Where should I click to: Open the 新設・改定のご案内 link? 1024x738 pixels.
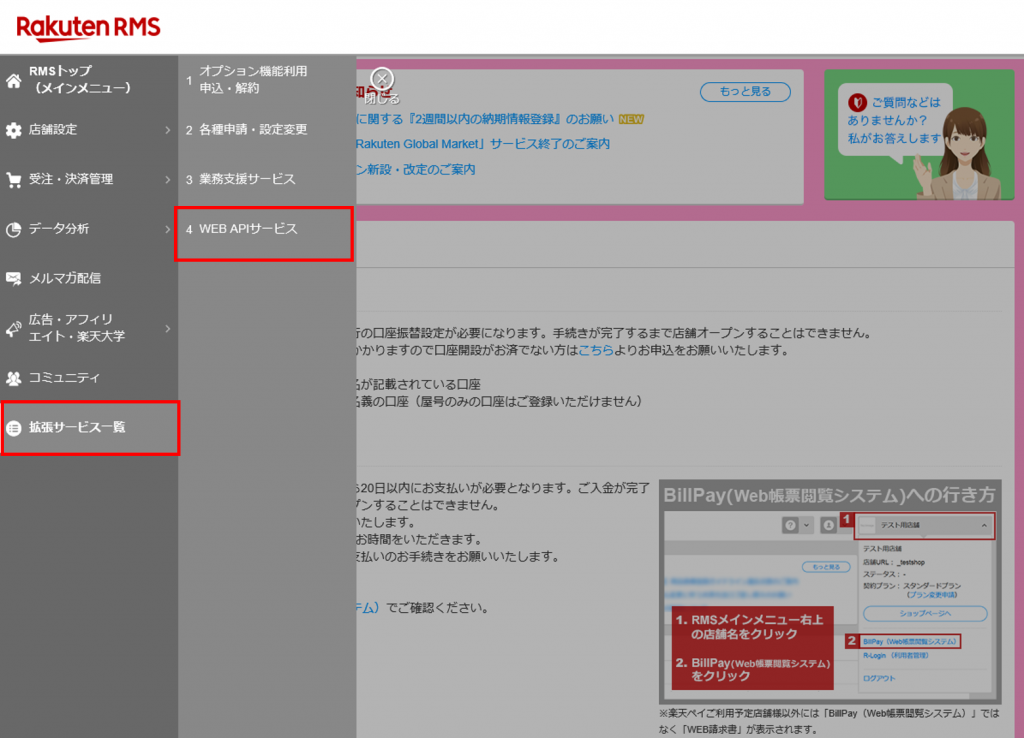[x=415, y=170]
